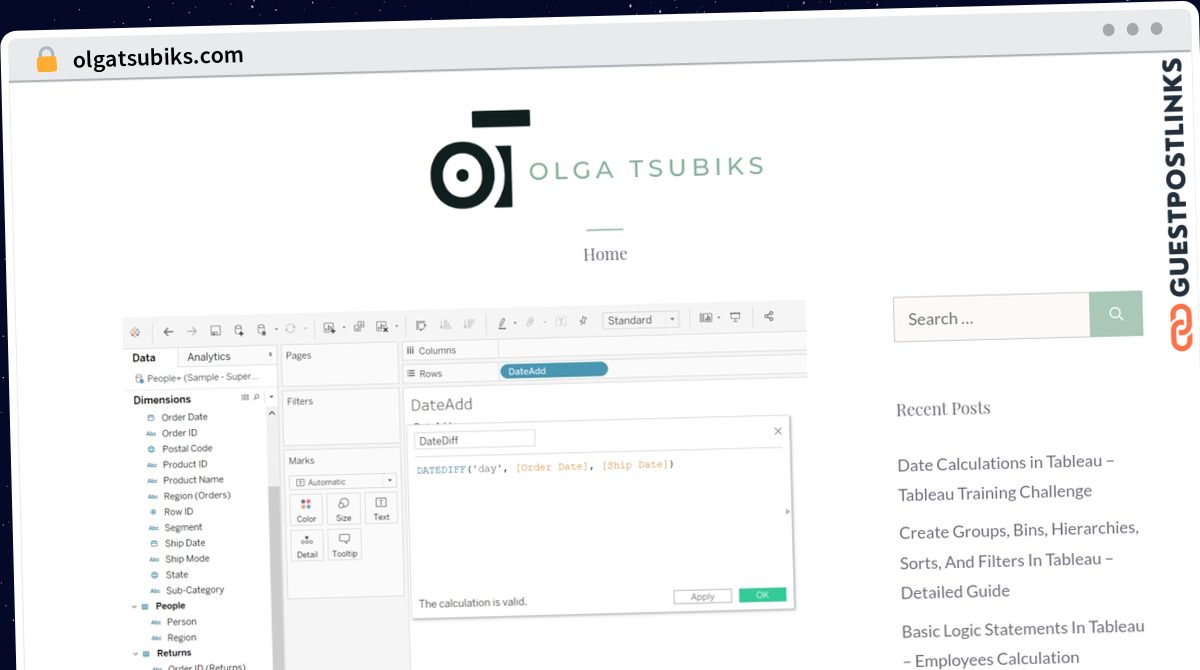Click the Presentation Mode icon
Screen dimensions: 1200x670
click(735, 317)
